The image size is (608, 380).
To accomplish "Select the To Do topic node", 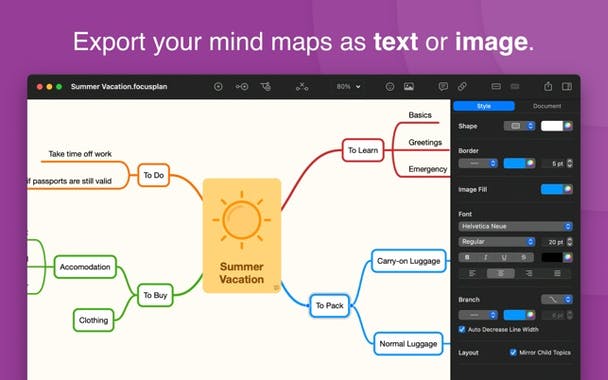I will [154, 175].
